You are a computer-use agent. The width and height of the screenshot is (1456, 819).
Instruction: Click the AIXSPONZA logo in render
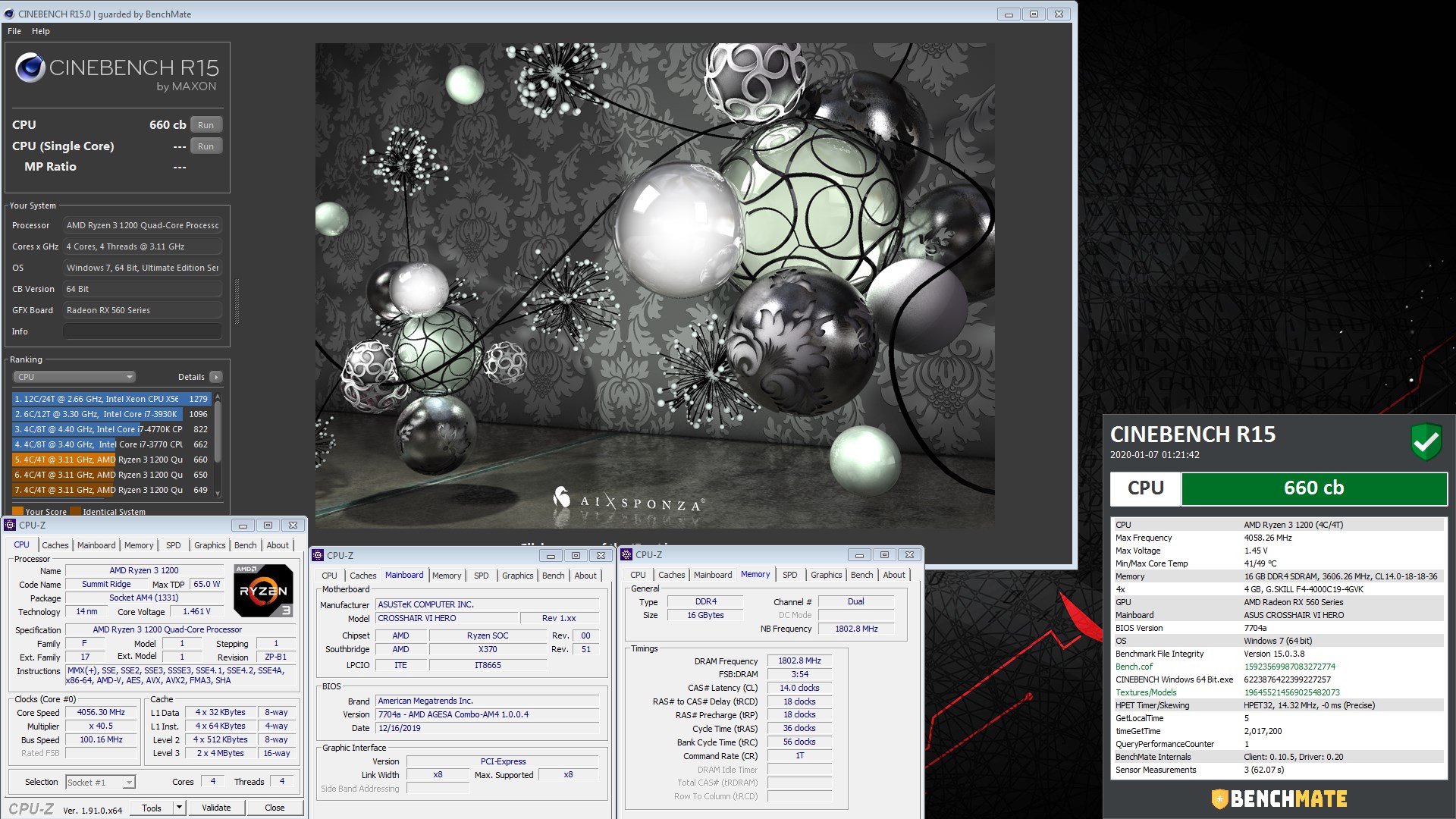tap(629, 500)
